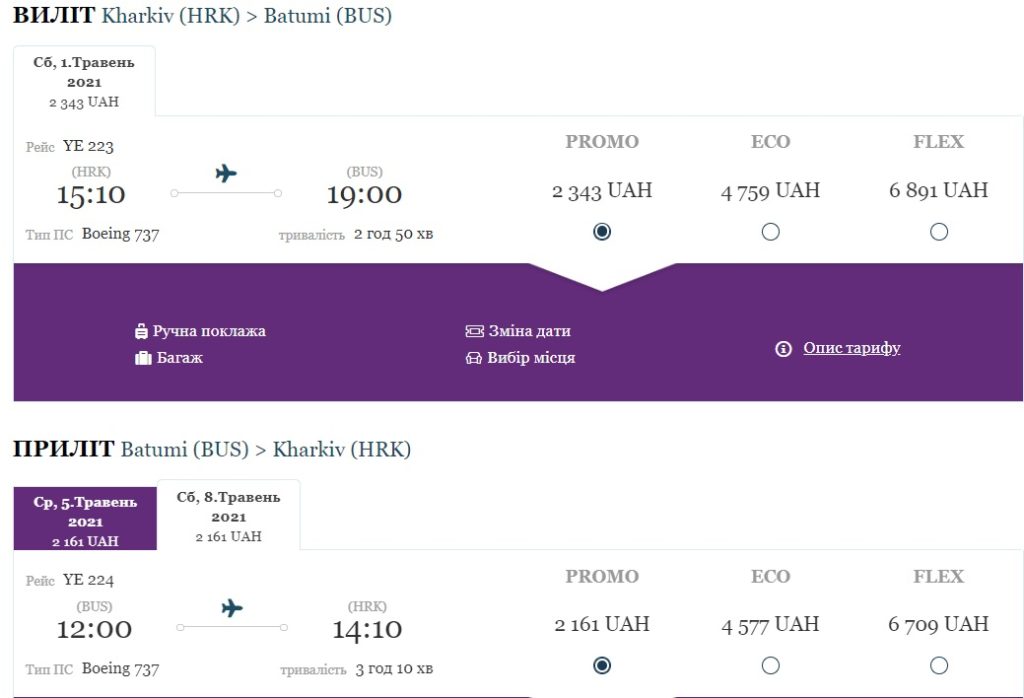Select ECO fare for the return flight
This screenshot has width=1024, height=698.
tap(770, 665)
